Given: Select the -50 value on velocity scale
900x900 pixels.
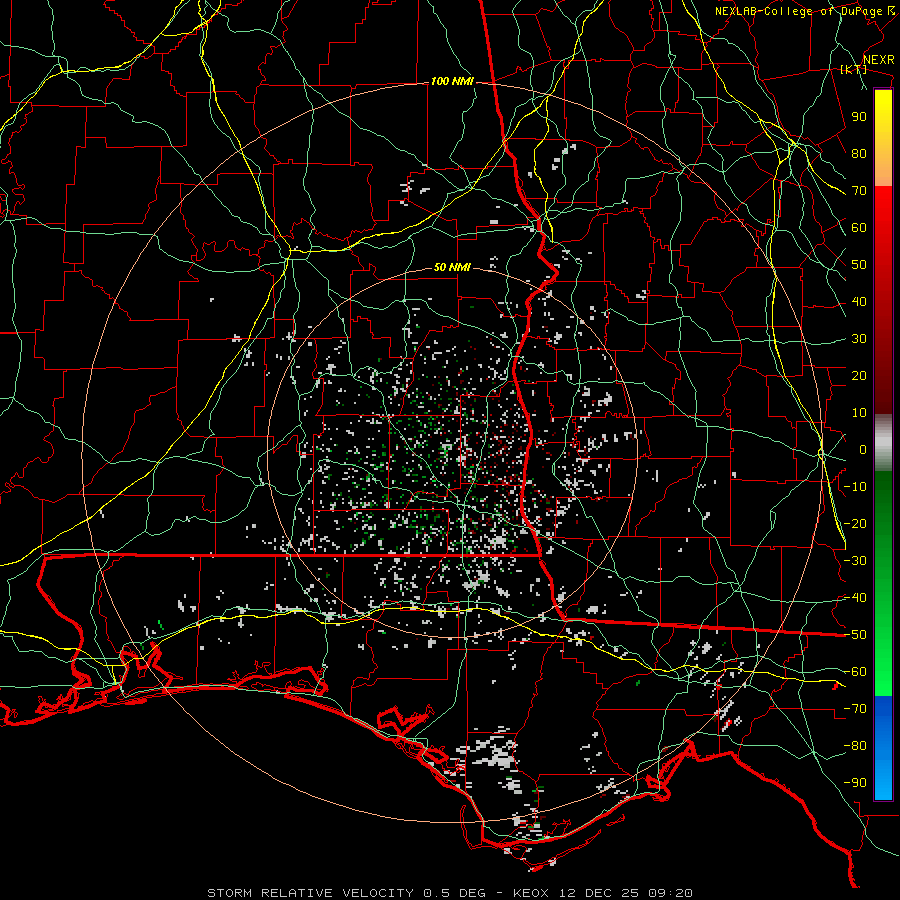Looking at the screenshot, I should pos(855,635).
